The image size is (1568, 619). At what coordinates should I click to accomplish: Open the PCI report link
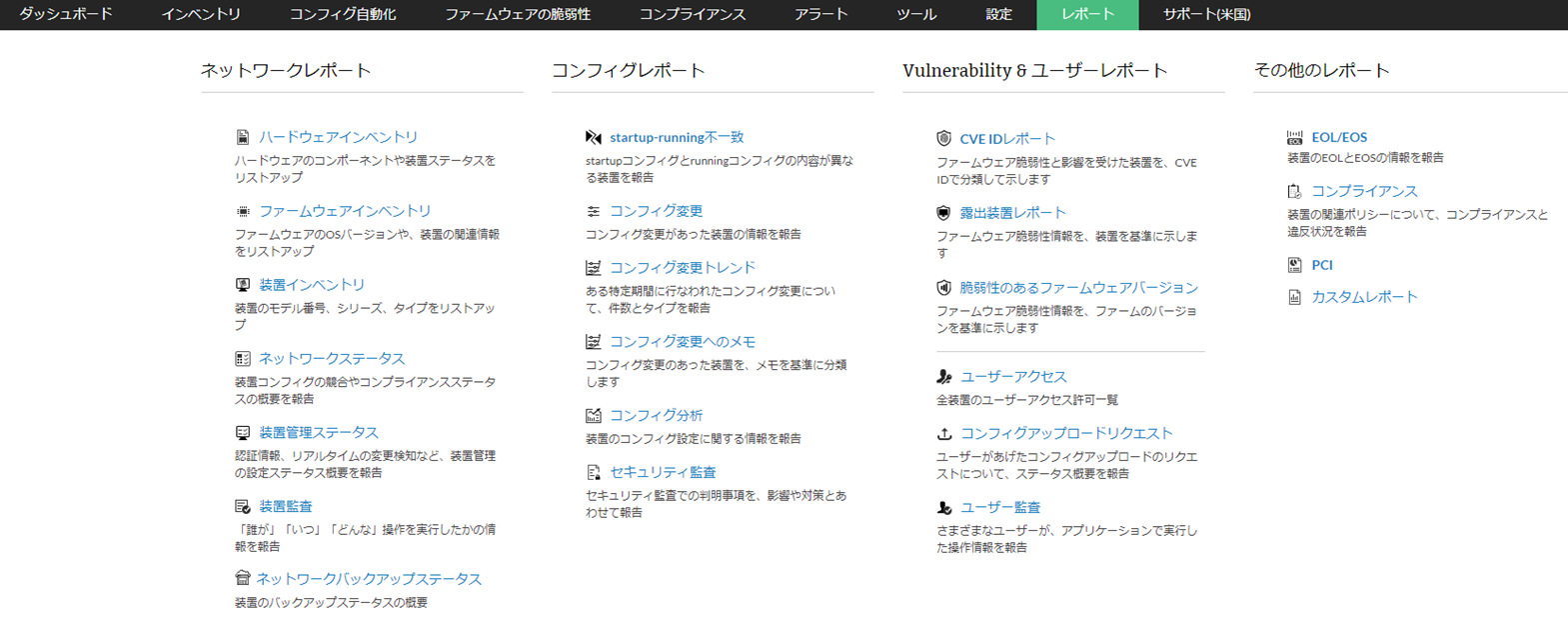1321,265
